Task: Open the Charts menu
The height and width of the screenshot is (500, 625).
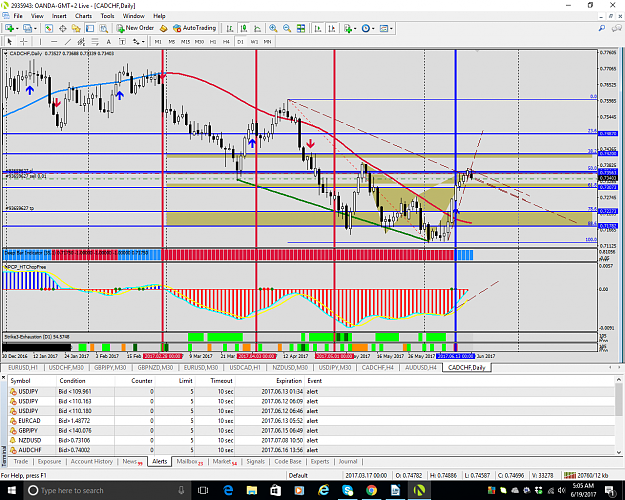Action: (83, 16)
